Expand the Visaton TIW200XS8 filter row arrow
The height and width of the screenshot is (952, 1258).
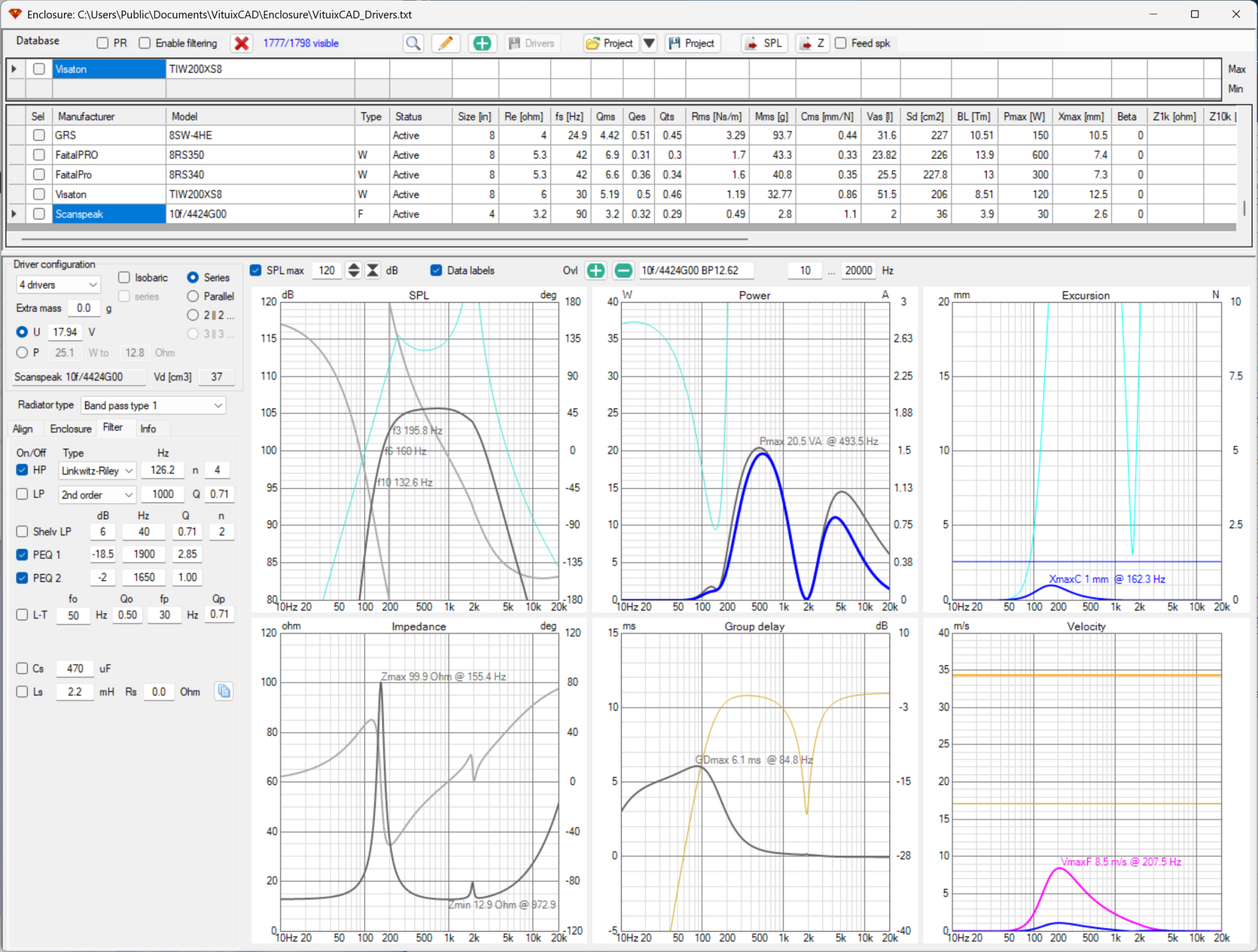coord(14,69)
